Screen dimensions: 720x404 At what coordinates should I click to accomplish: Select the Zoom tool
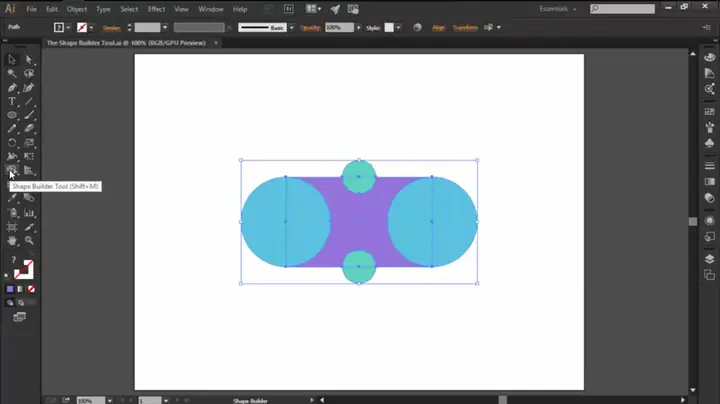[29, 241]
